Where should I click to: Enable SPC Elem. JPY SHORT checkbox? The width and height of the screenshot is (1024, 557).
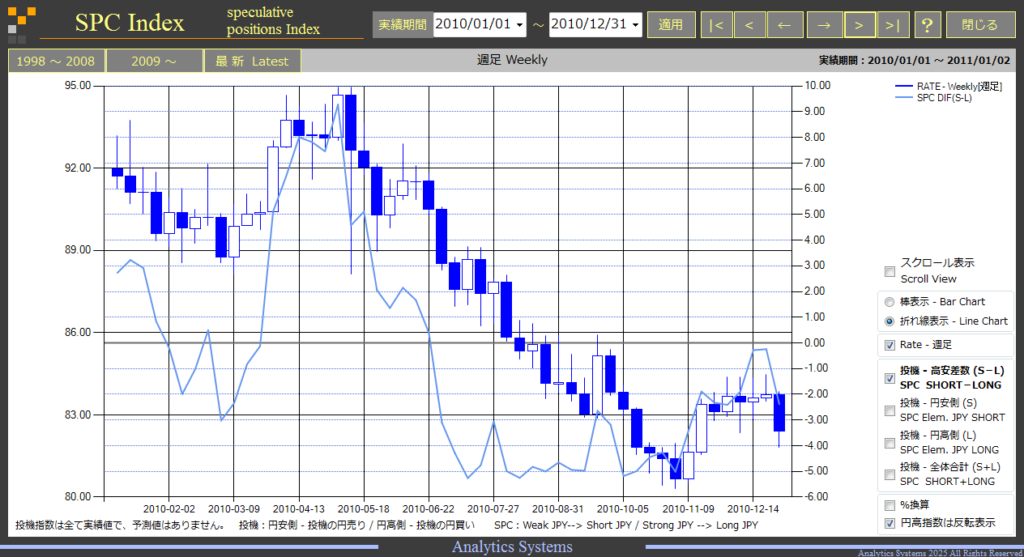[889, 410]
